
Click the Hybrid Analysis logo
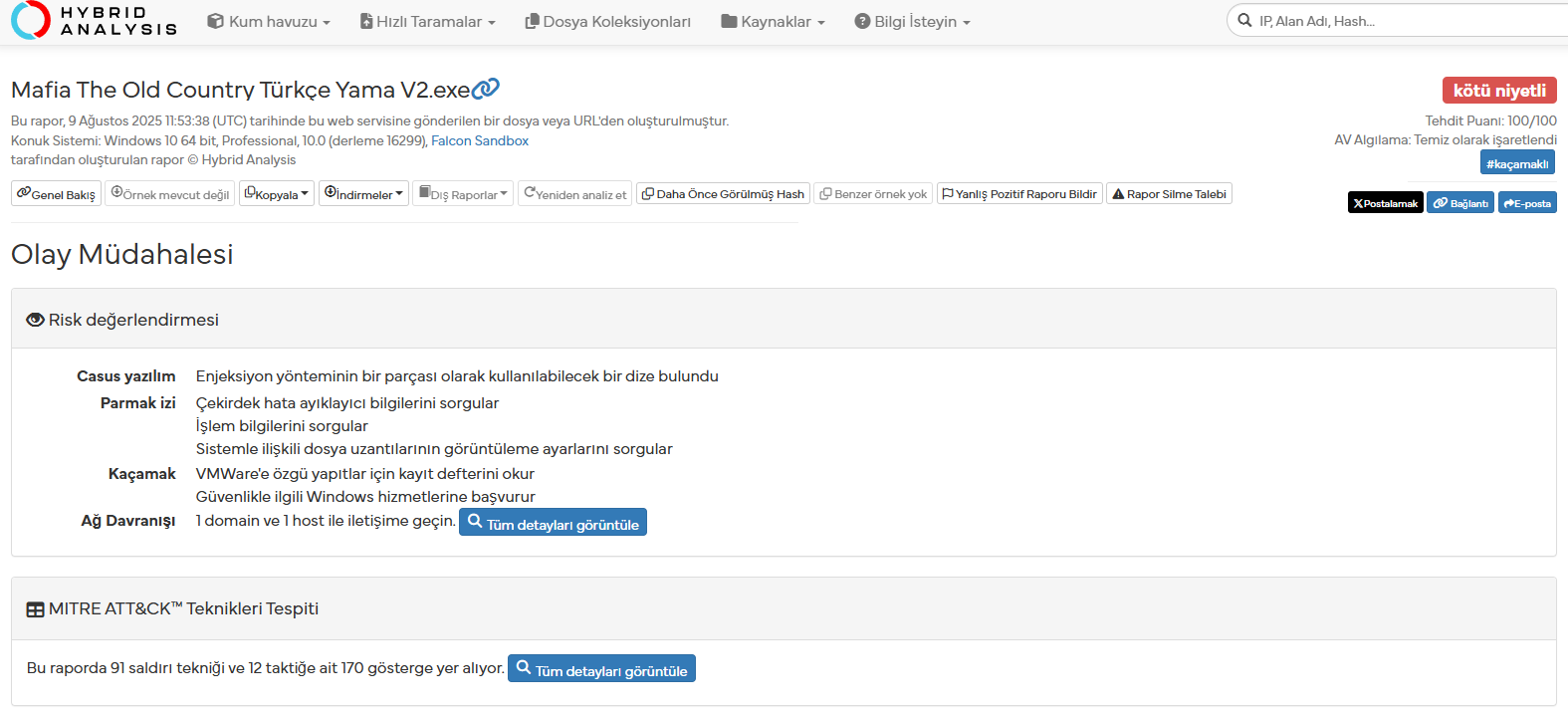pos(94,21)
